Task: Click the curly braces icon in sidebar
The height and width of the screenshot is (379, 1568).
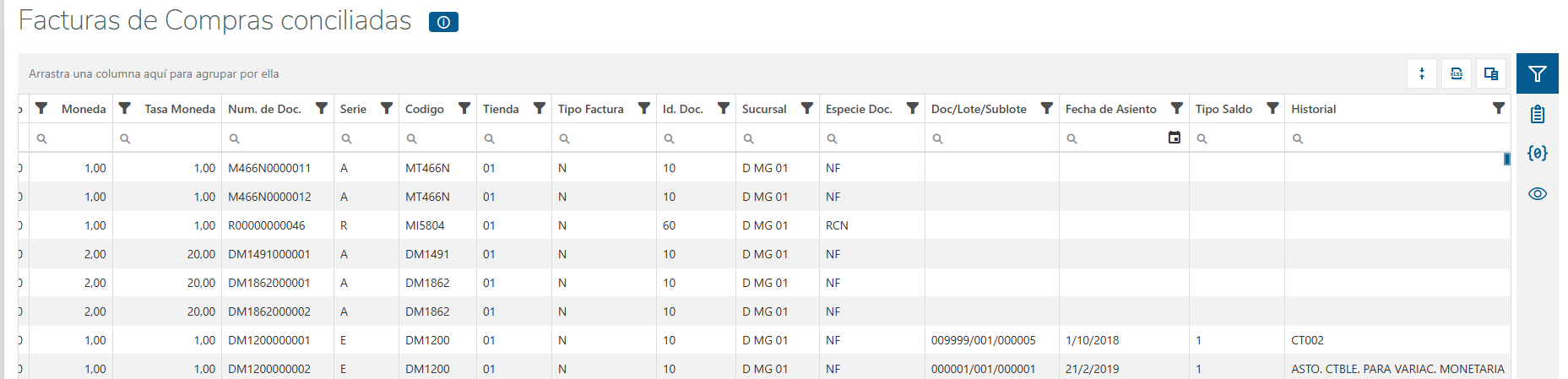Action: [1537, 154]
